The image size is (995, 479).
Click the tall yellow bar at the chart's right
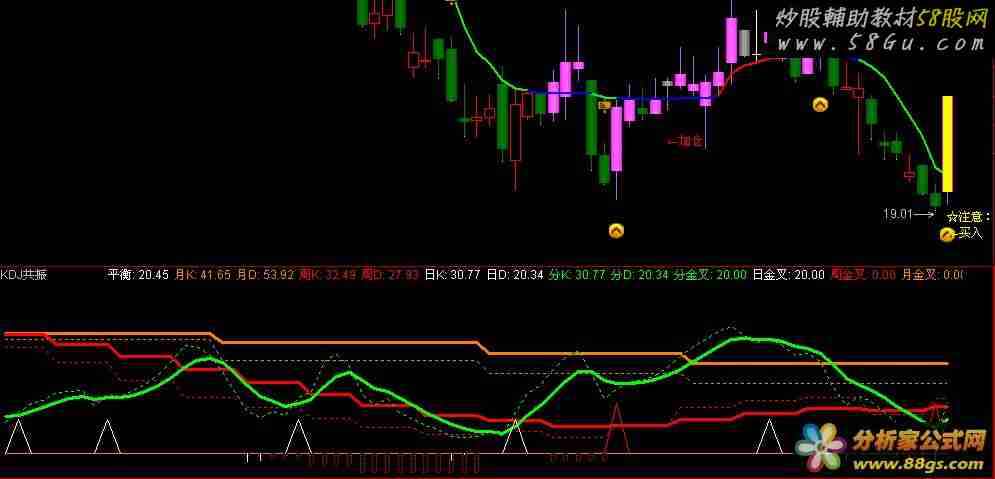[x=947, y=143]
